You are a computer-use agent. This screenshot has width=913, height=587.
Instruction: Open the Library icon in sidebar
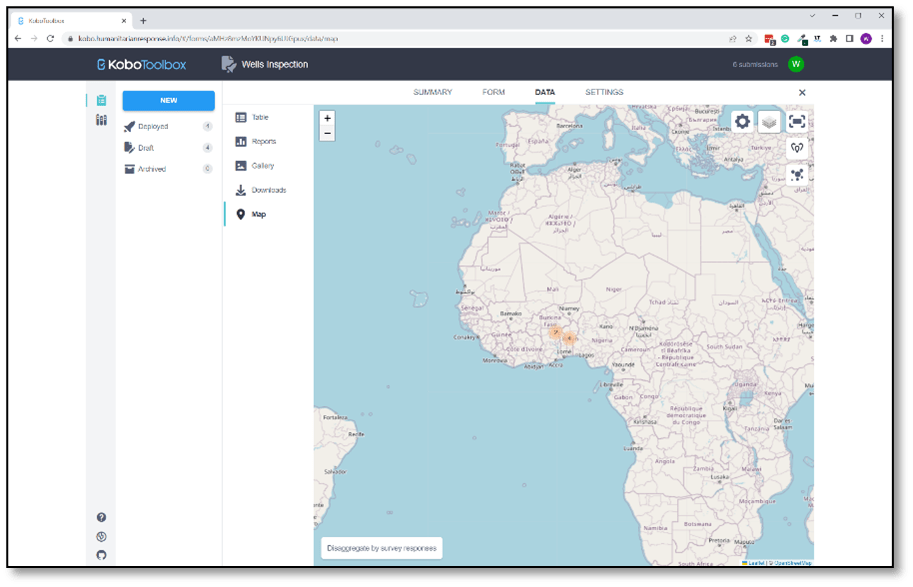point(101,120)
